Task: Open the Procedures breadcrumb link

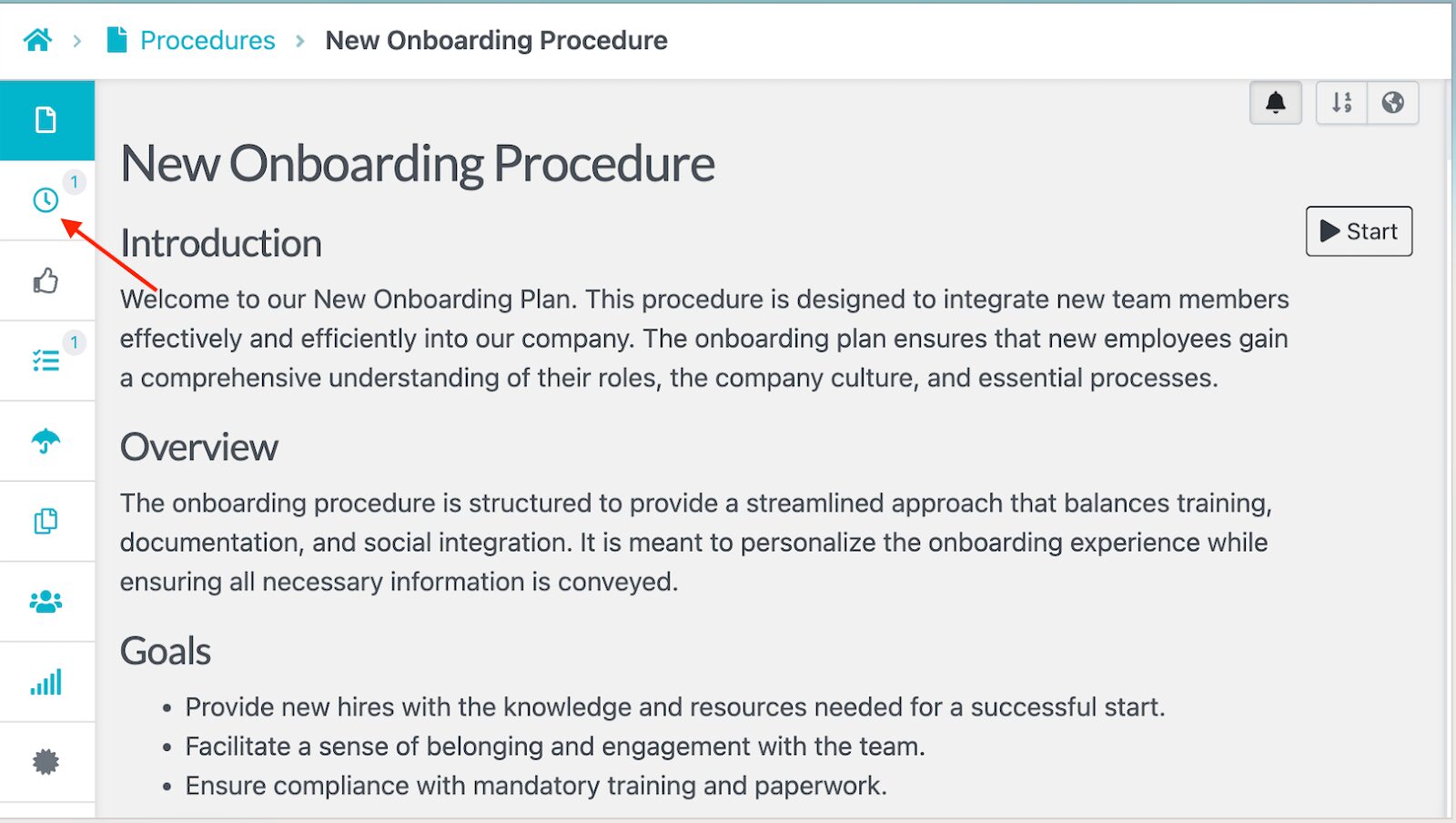Action: (x=206, y=40)
